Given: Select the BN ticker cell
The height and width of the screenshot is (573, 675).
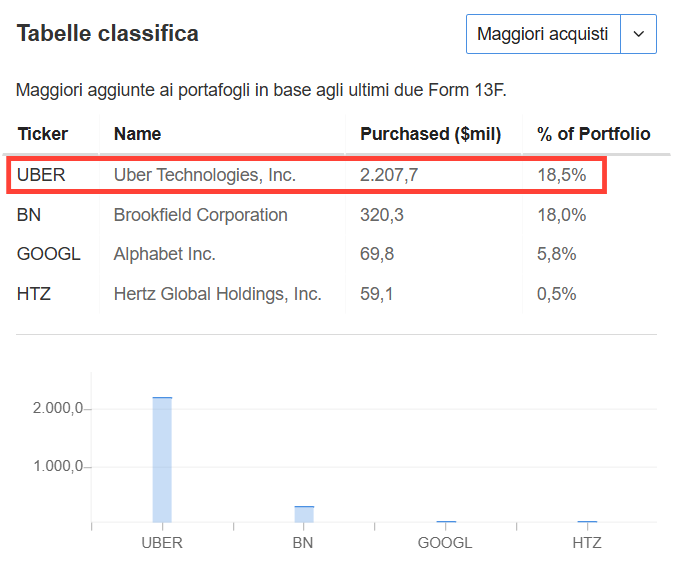Looking at the screenshot, I should tap(29, 215).
